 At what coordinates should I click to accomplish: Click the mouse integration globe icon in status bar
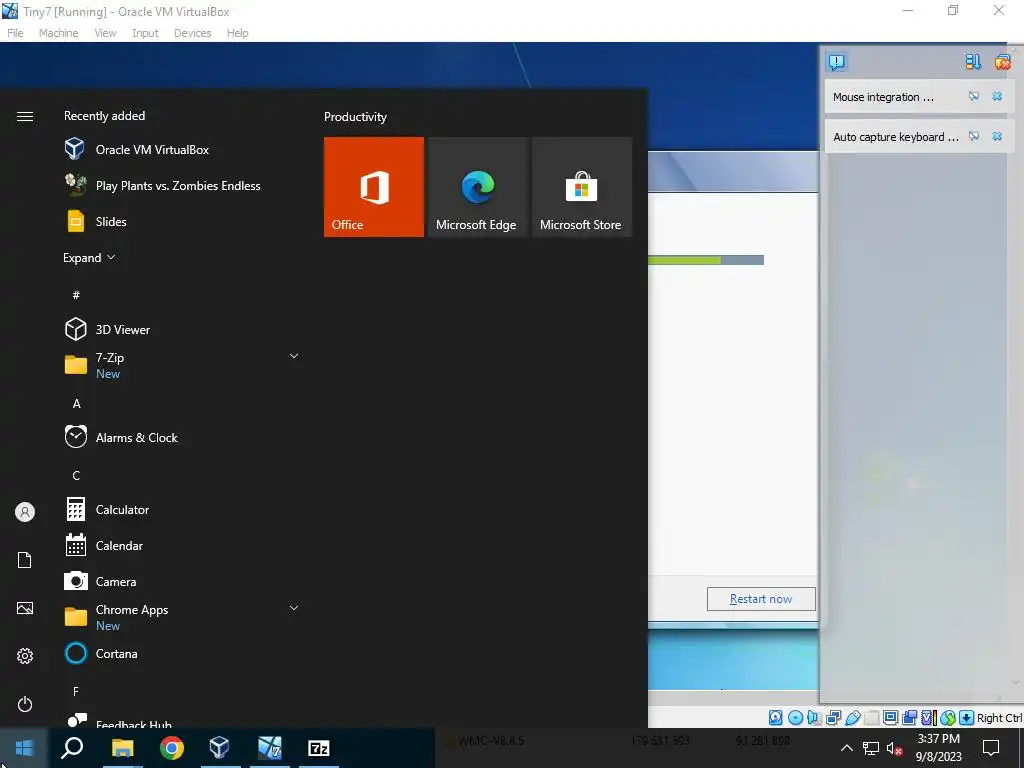(948, 718)
